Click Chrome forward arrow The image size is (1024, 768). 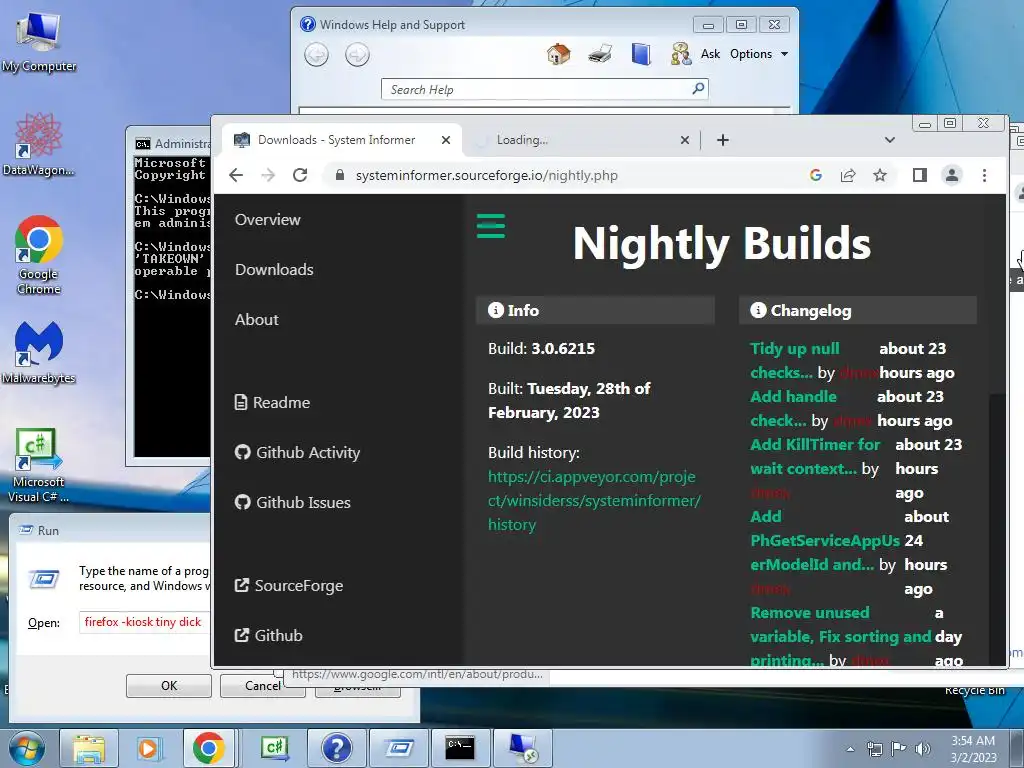(x=268, y=175)
